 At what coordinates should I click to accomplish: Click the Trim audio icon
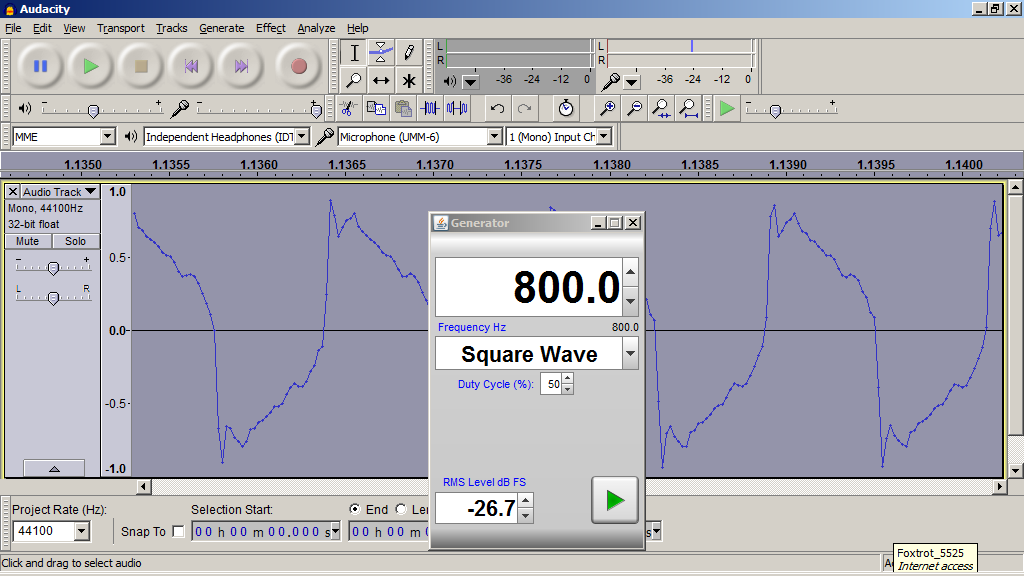click(x=430, y=108)
